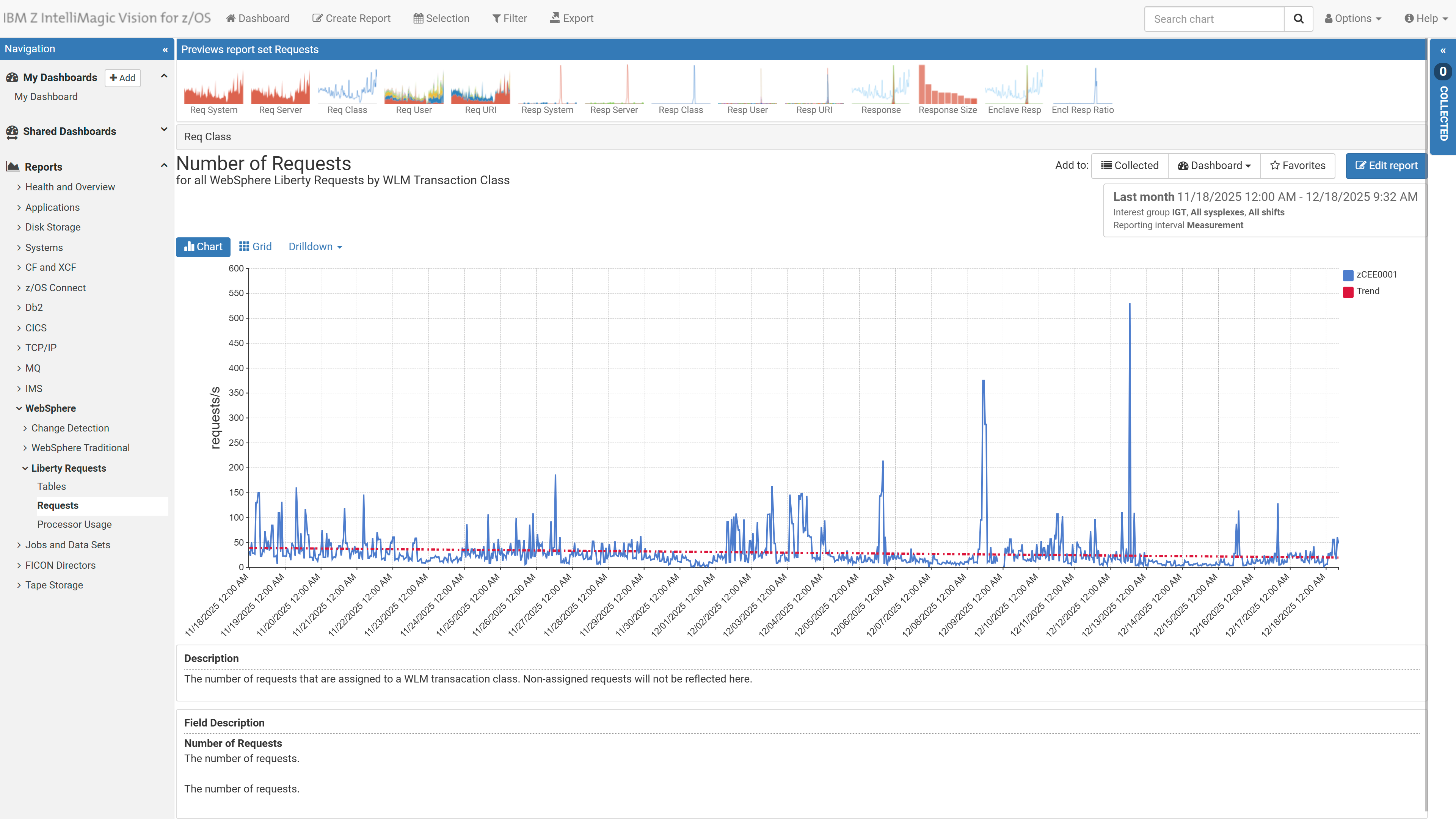Toggle the Trend legend swatch

click(x=1348, y=292)
